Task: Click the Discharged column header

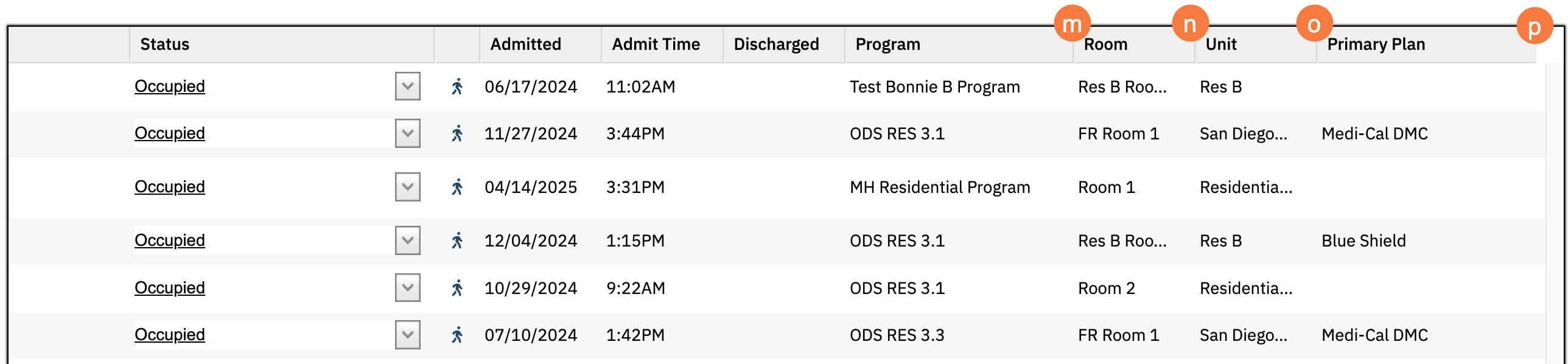Action: click(776, 44)
